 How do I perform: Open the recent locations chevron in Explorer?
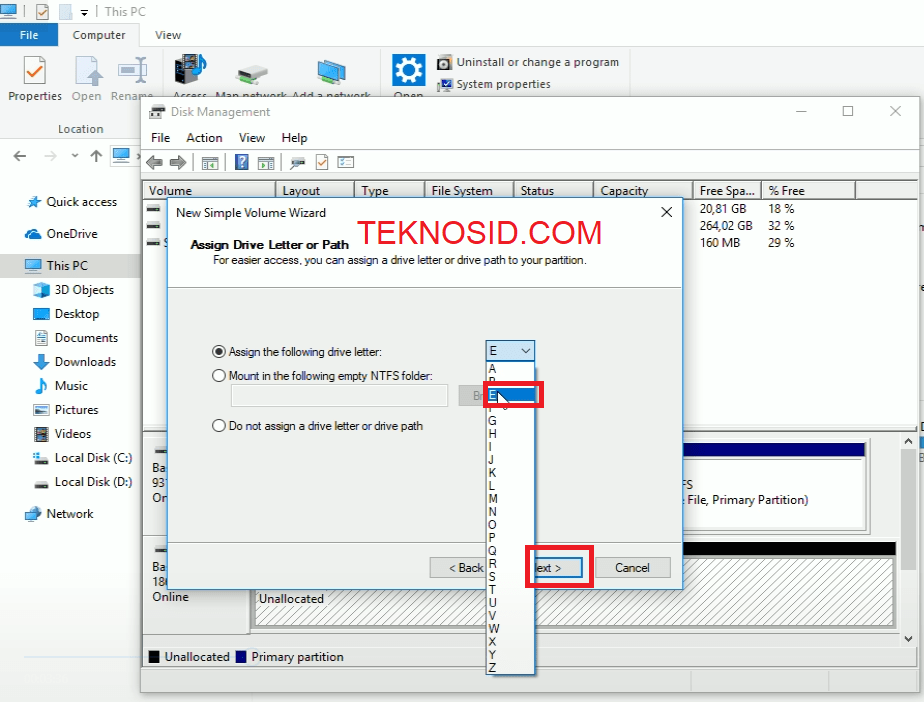74,156
